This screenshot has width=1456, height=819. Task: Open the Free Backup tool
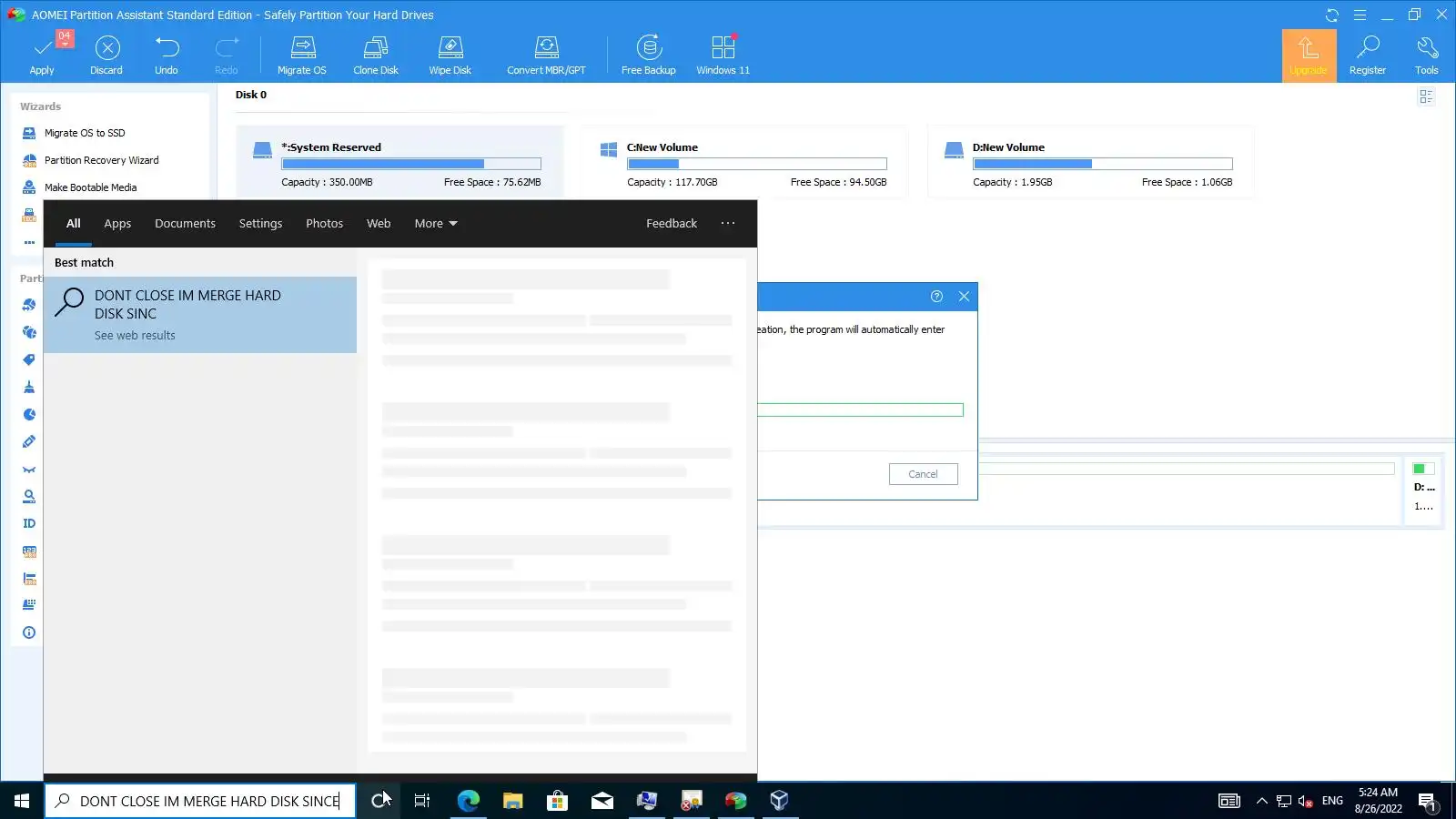[x=649, y=56]
